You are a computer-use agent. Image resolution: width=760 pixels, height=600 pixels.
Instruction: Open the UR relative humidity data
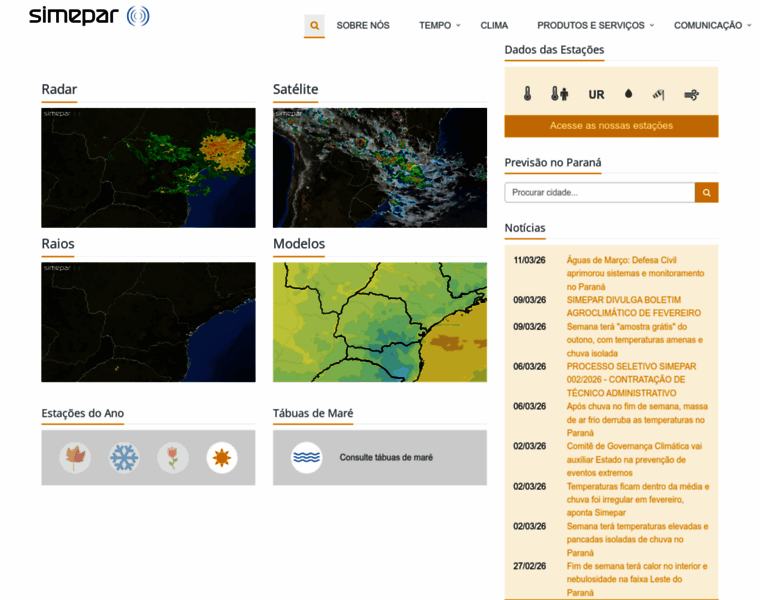click(596, 94)
